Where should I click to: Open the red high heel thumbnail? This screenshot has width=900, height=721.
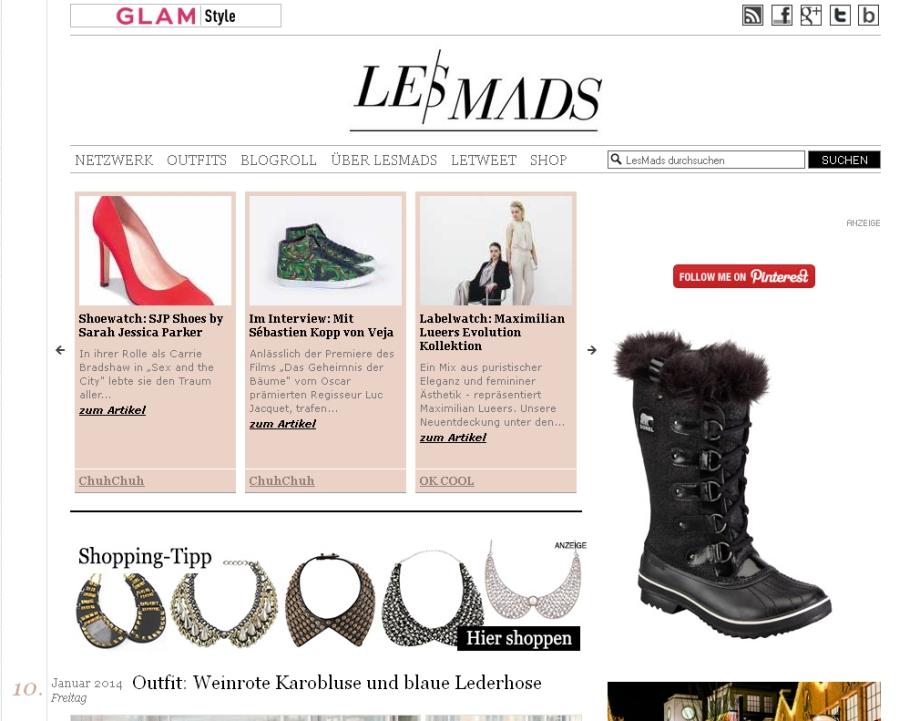155,250
